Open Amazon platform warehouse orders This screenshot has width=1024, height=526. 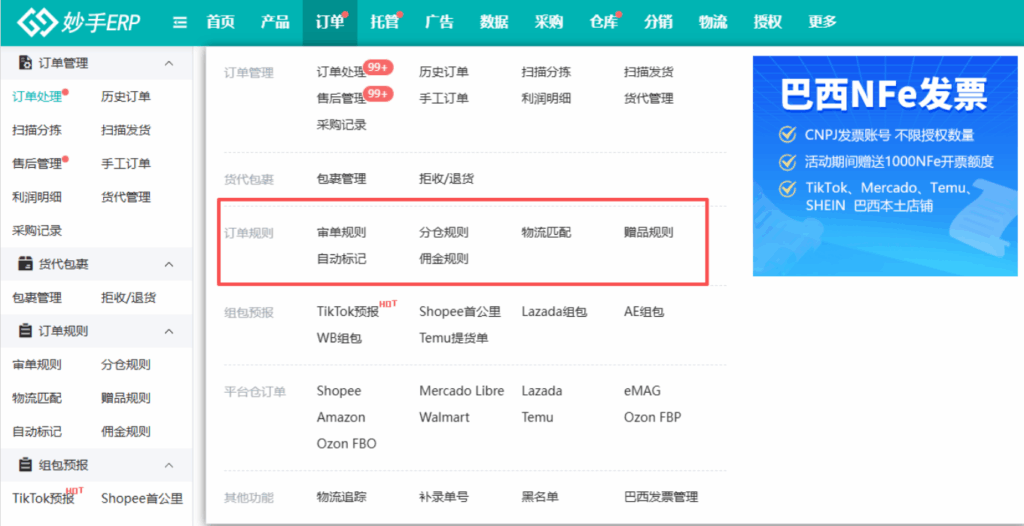tap(341, 418)
